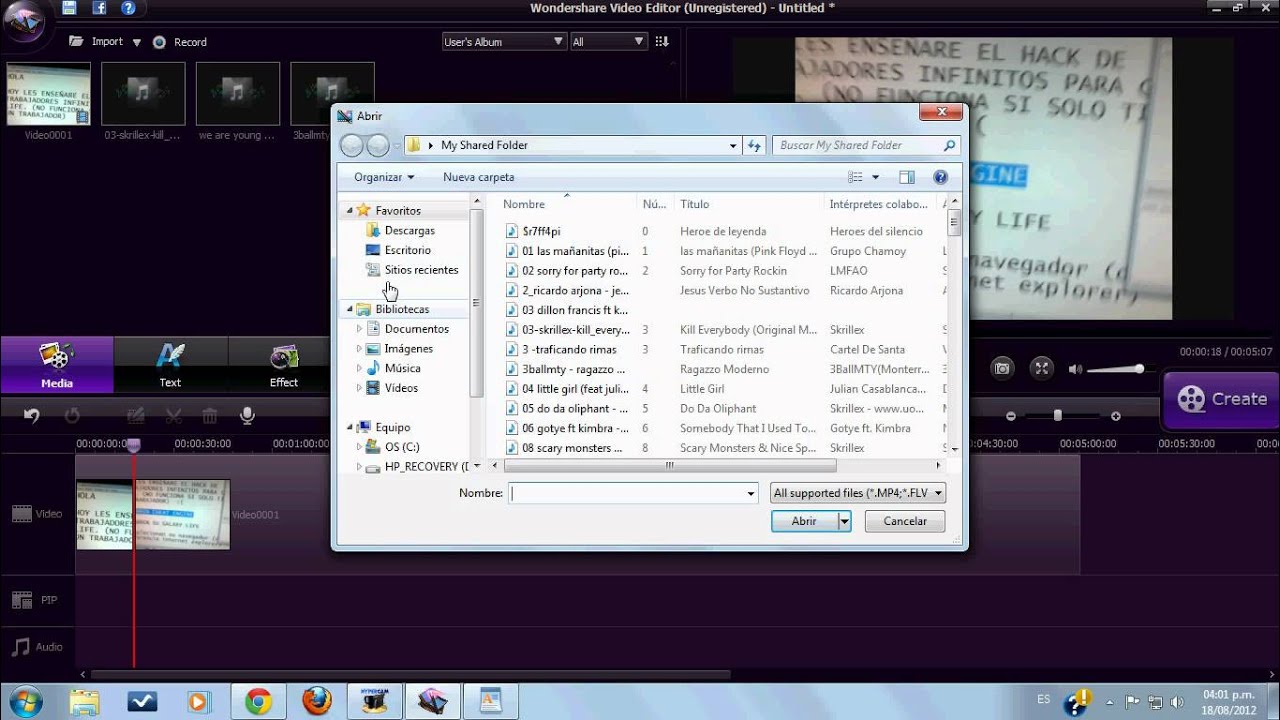
Task: Click the Record webcam icon
Action: 159,42
